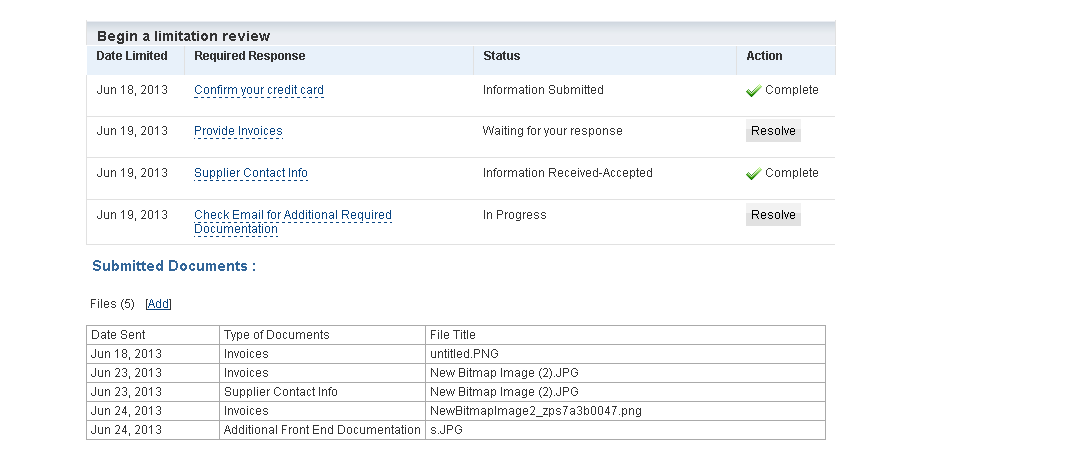Click the Date Limited column header
Viewport: 1065px width, 452px height.
click(x=132, y=56)
